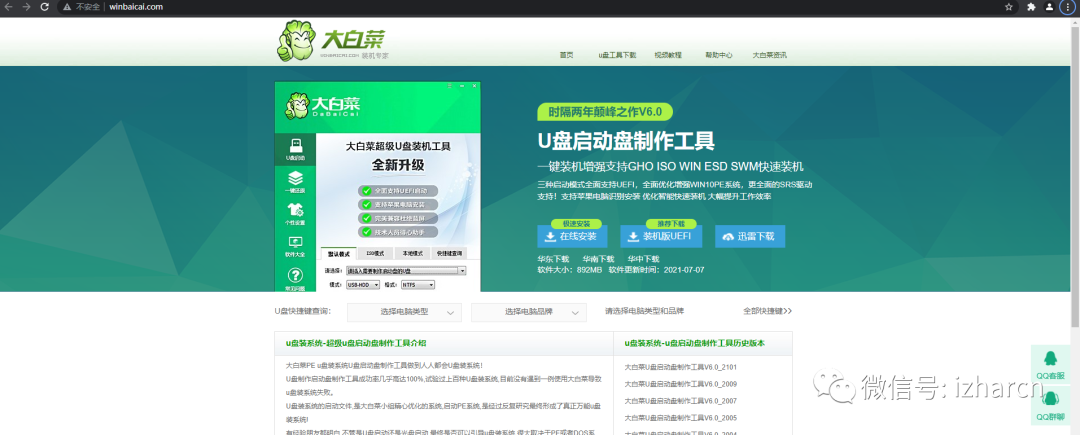Open the V6.0_2009 history version link
Viewport: 1080px width, 435px height.
[681, 384]
